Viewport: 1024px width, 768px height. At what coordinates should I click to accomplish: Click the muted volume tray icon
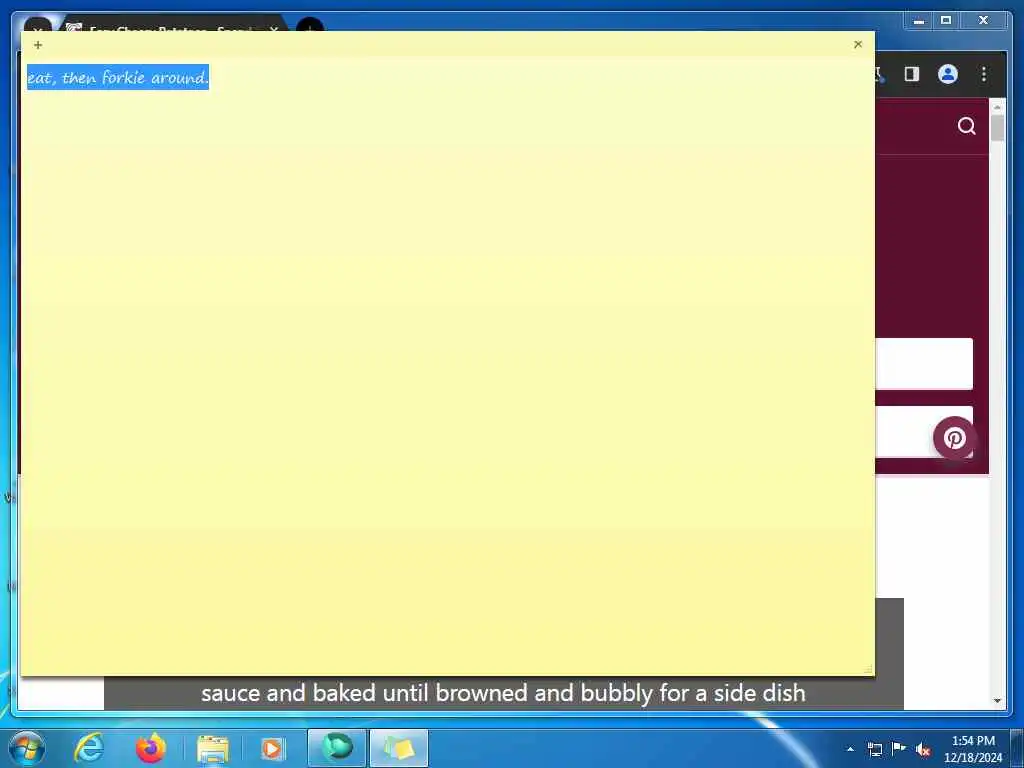tap(923, 749)
